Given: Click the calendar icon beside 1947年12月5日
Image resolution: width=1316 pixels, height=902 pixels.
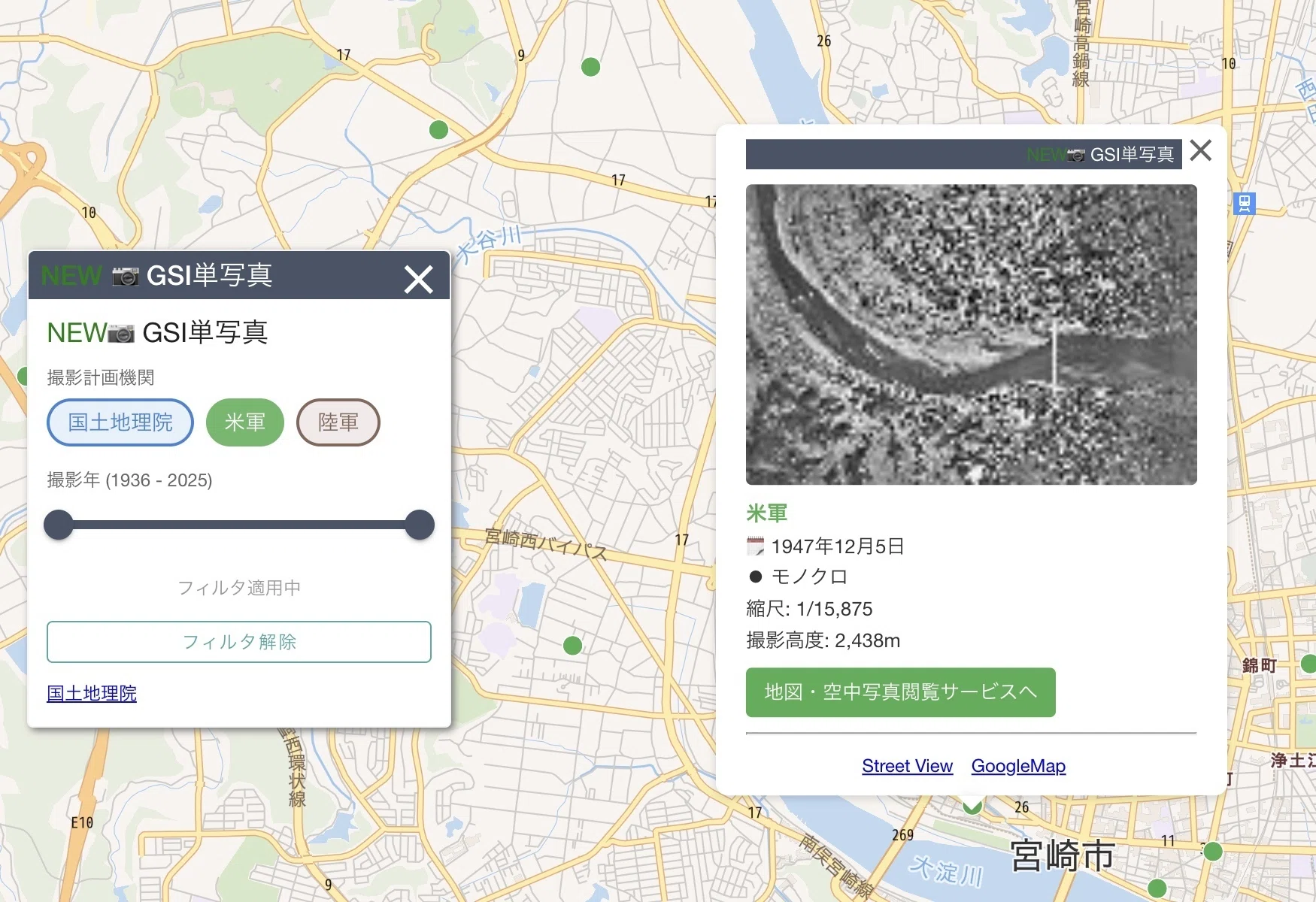Looking at the screenshot, I should 755,546.
